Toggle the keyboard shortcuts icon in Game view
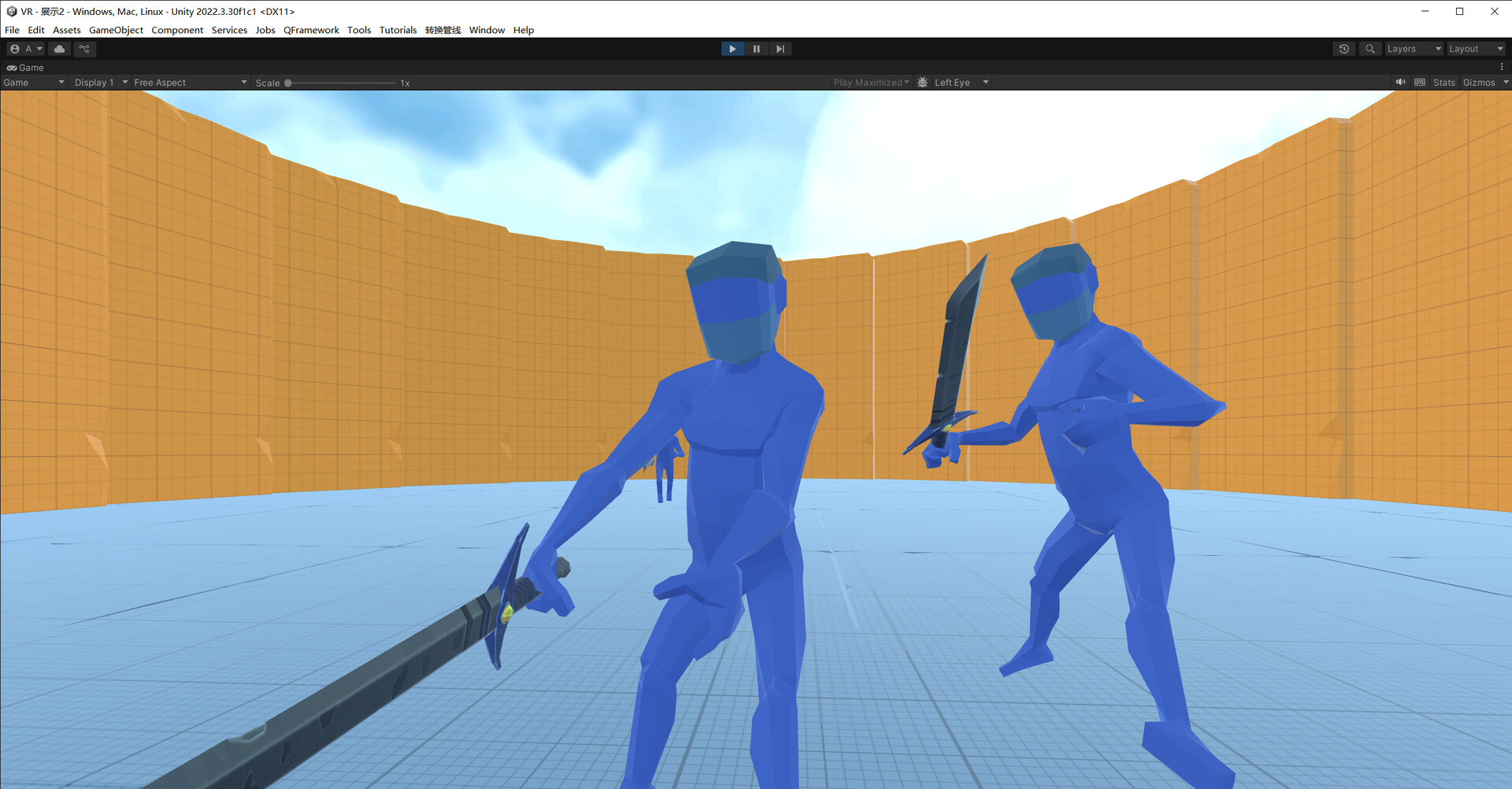 [x=1420, y=83]
